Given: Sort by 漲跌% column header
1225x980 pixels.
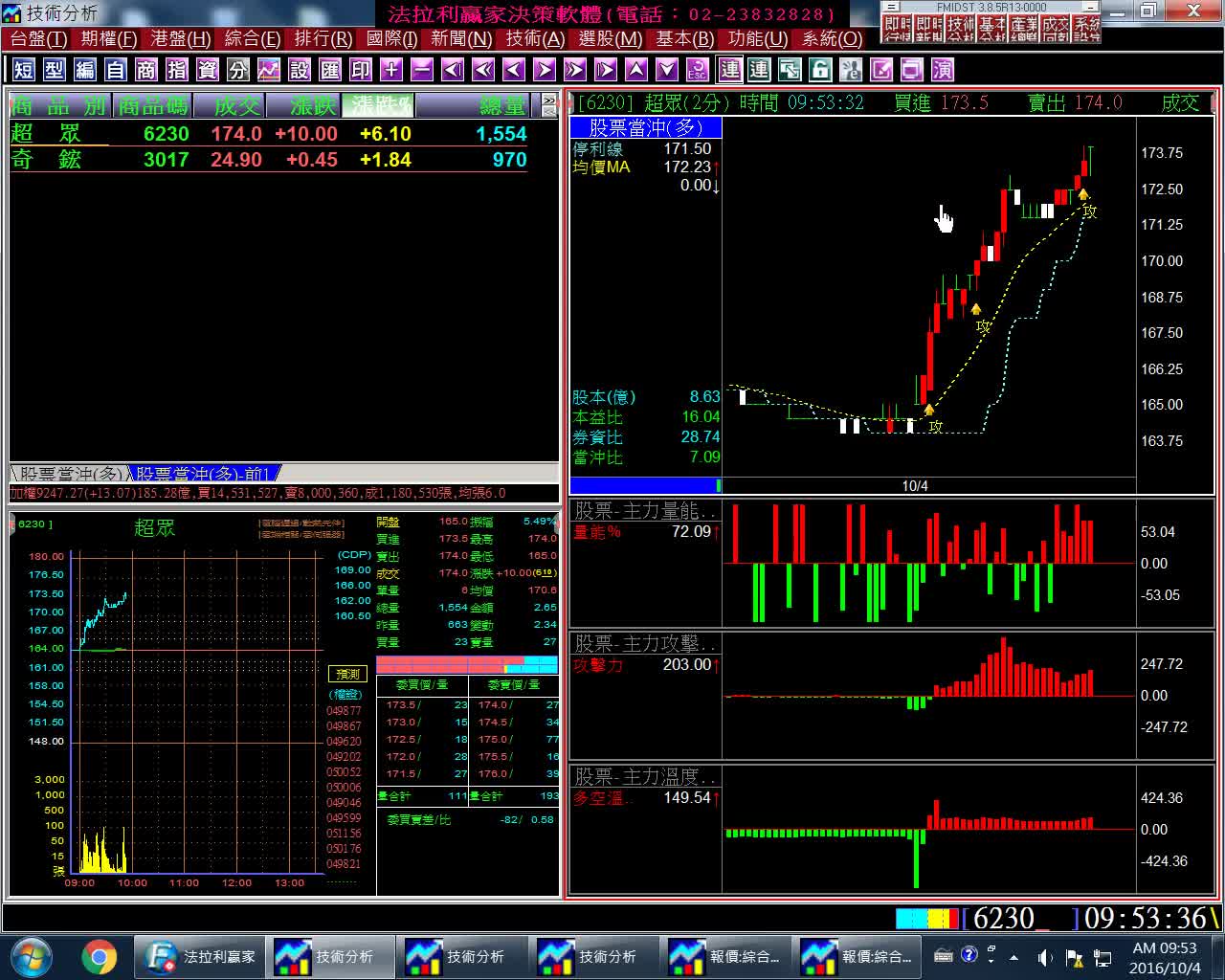Looking at the screenshot, I should tap(379, 104).
